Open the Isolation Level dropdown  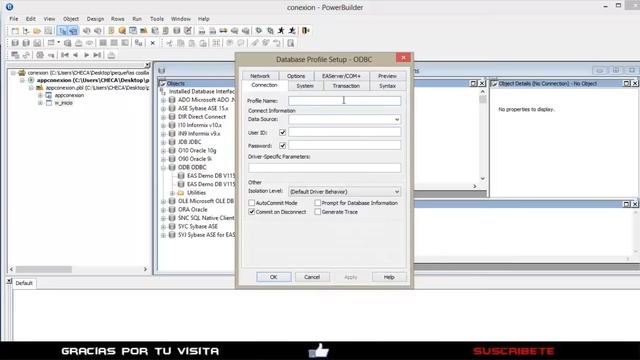click(x=397, y=192)
